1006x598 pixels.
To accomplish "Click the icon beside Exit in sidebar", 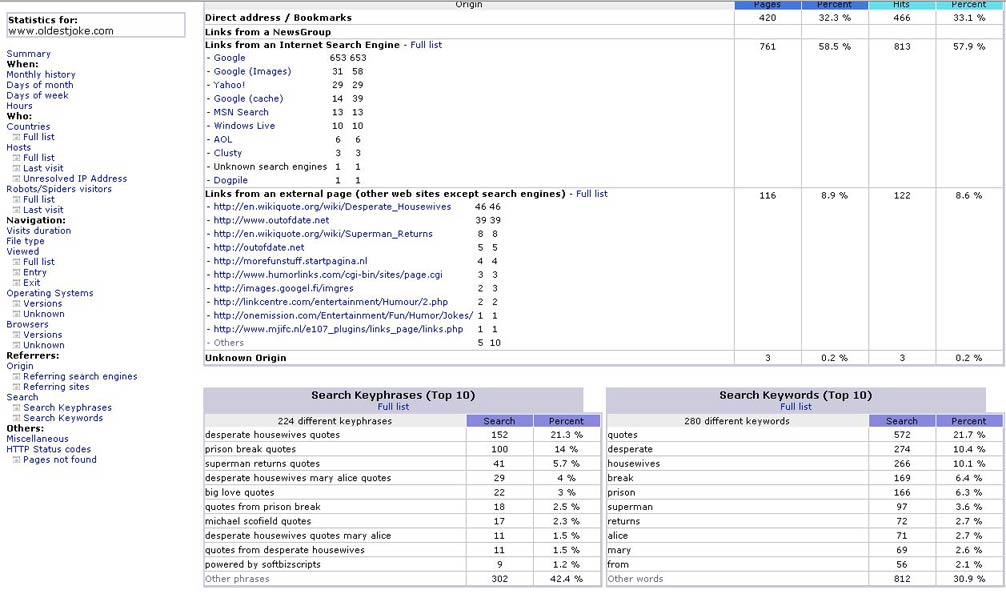I will [17, 282].
